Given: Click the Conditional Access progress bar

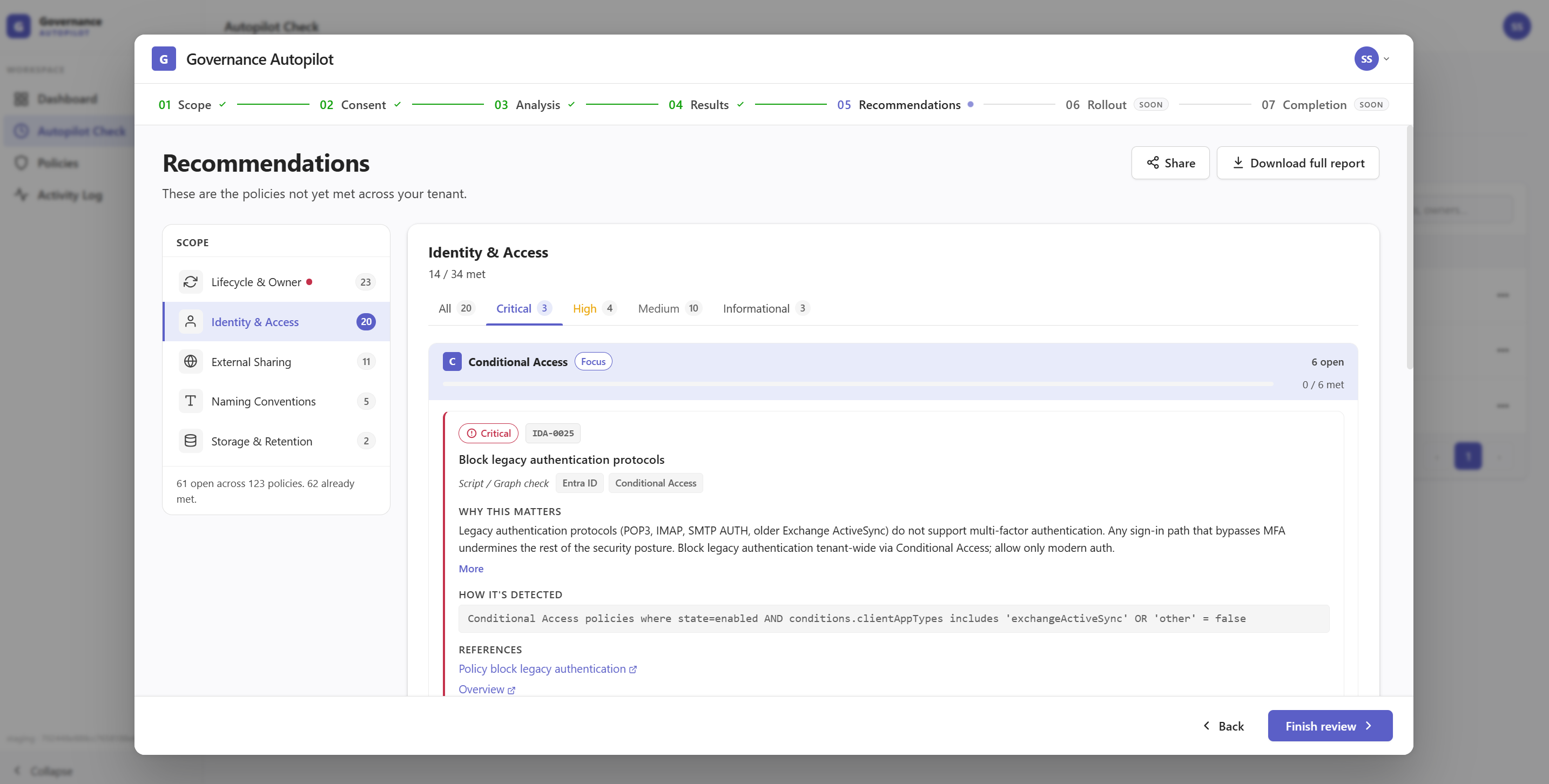Looking at the screenshot, I should pyautogui.click(x=858, y=383).
